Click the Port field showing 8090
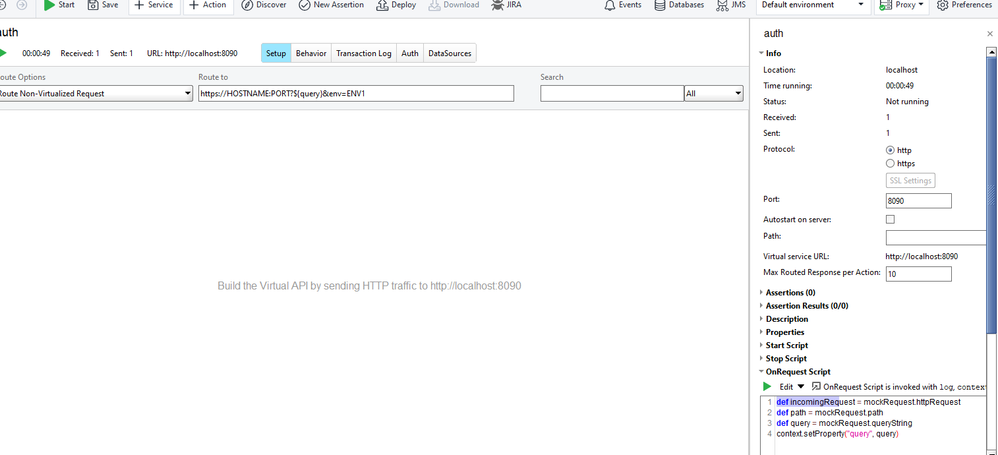This screenshot has height=455, width=998. coord(918,201)
